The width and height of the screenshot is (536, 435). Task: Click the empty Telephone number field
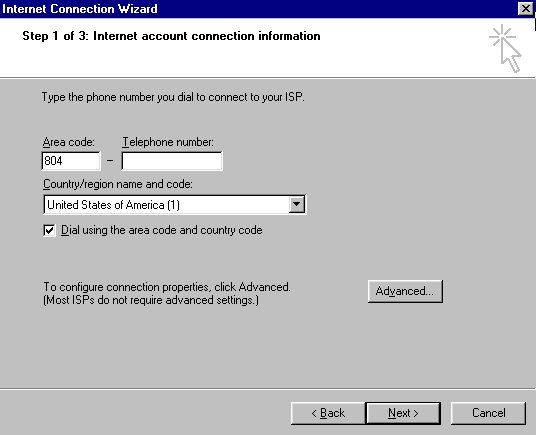172,161
